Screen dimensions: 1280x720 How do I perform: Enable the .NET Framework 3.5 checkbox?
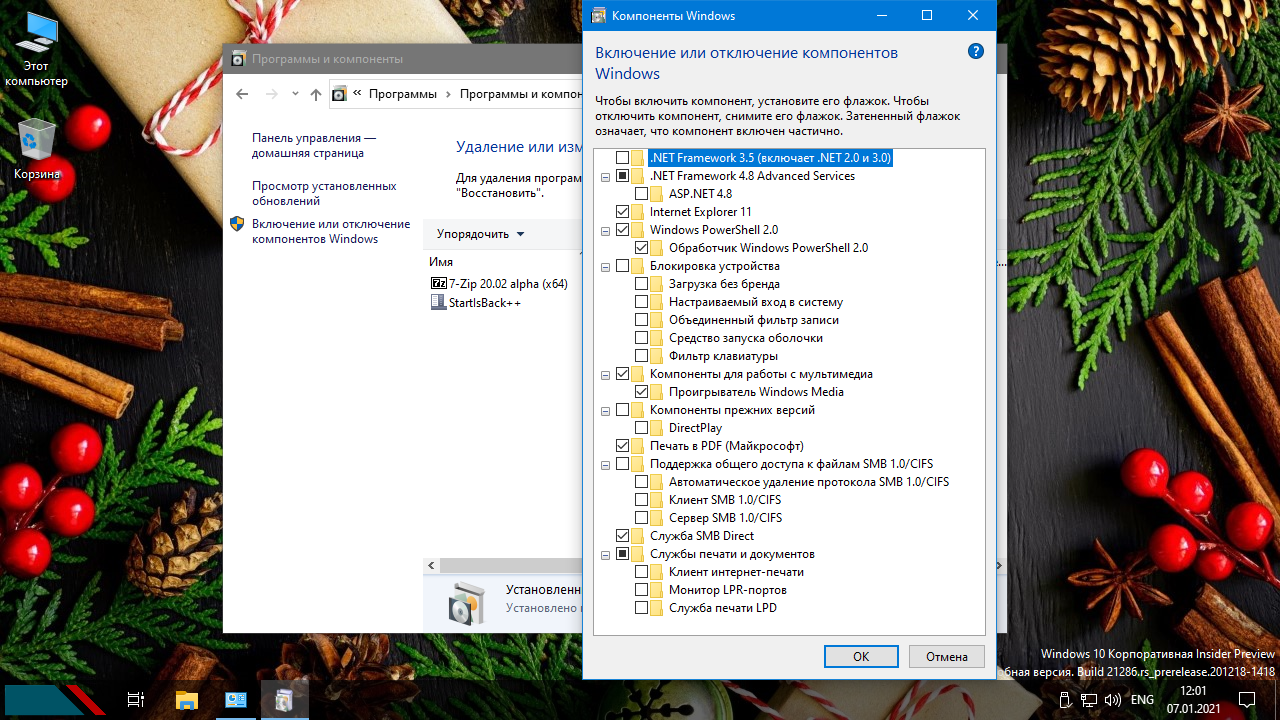click(x=623, y=158)
